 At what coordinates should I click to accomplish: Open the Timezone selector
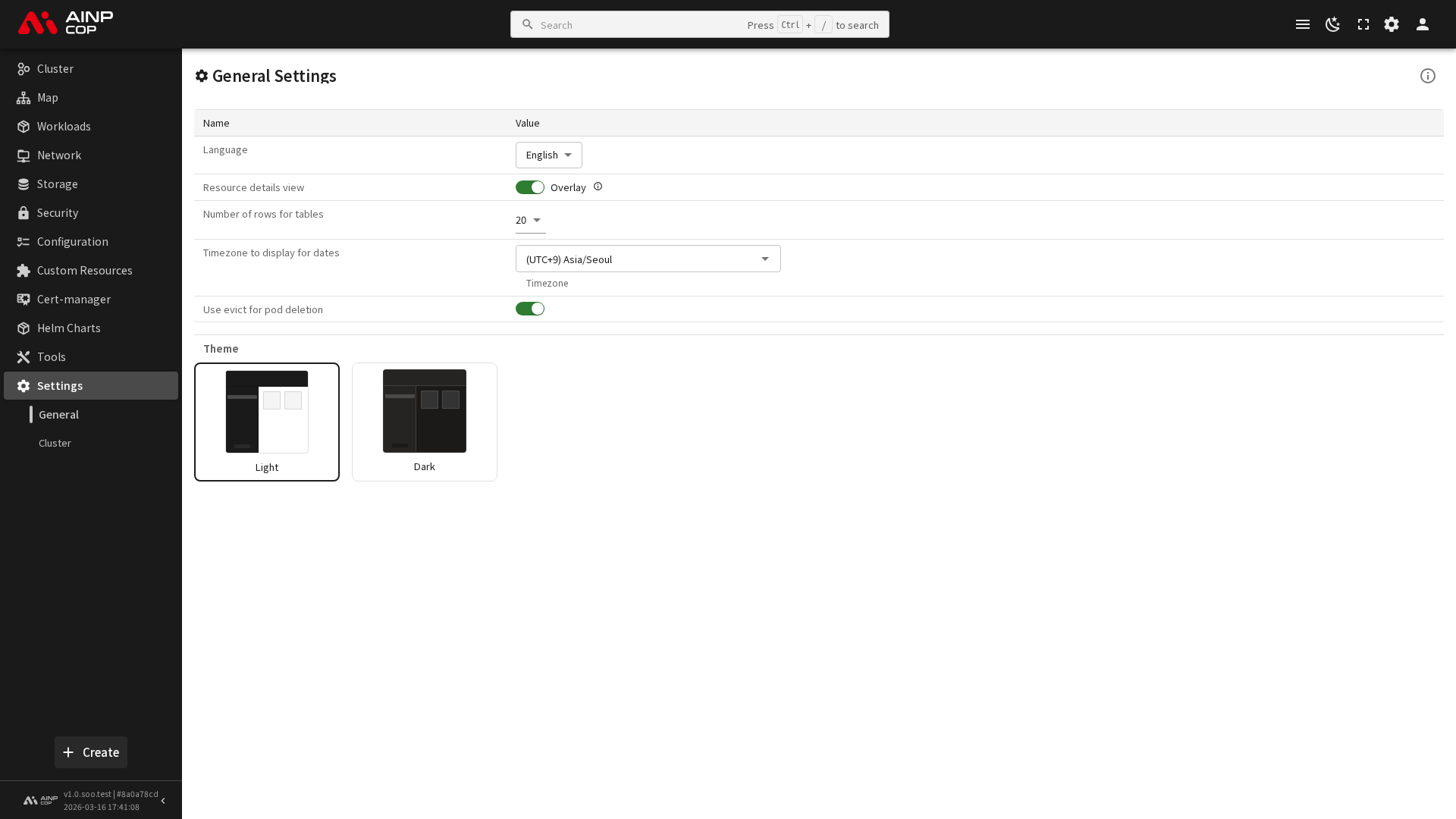[x=648, y=259]
